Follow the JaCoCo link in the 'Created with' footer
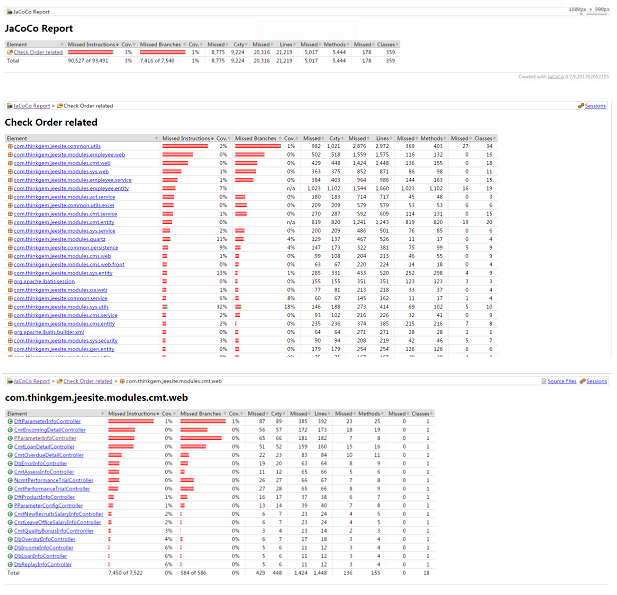The height and width of the screenshot is (595, 617). (x=556, y=77)
